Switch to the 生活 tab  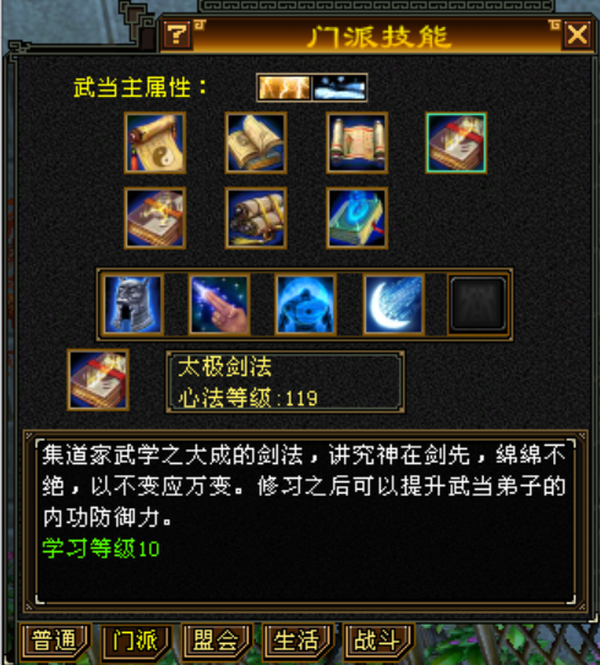(296, 641)
